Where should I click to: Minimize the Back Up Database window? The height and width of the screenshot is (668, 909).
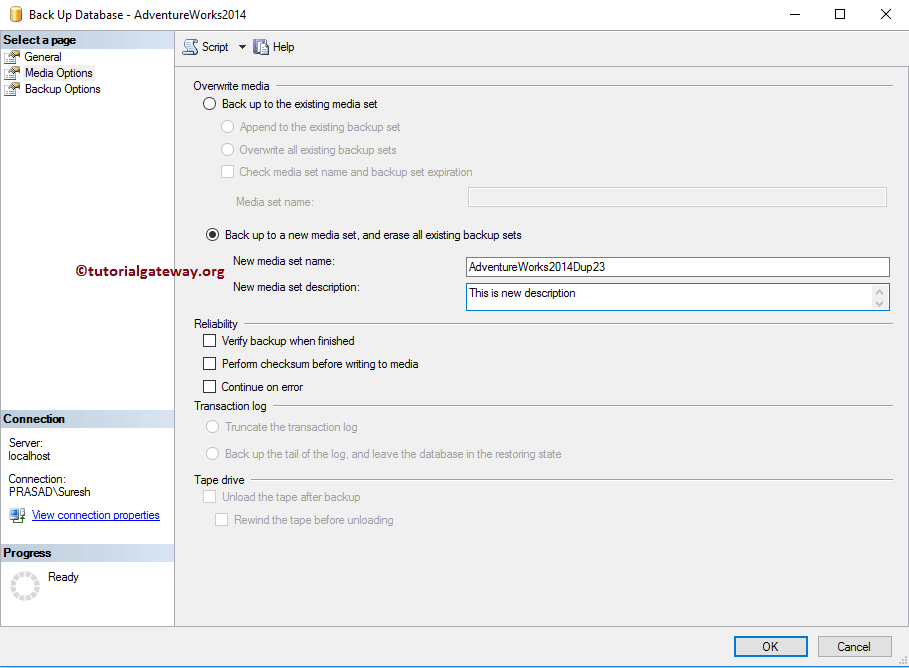[795, 14]
